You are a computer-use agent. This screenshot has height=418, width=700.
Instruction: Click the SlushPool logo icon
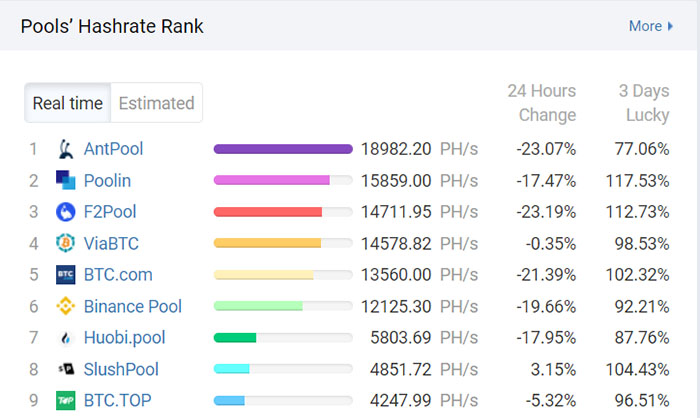tap(66, 369)
